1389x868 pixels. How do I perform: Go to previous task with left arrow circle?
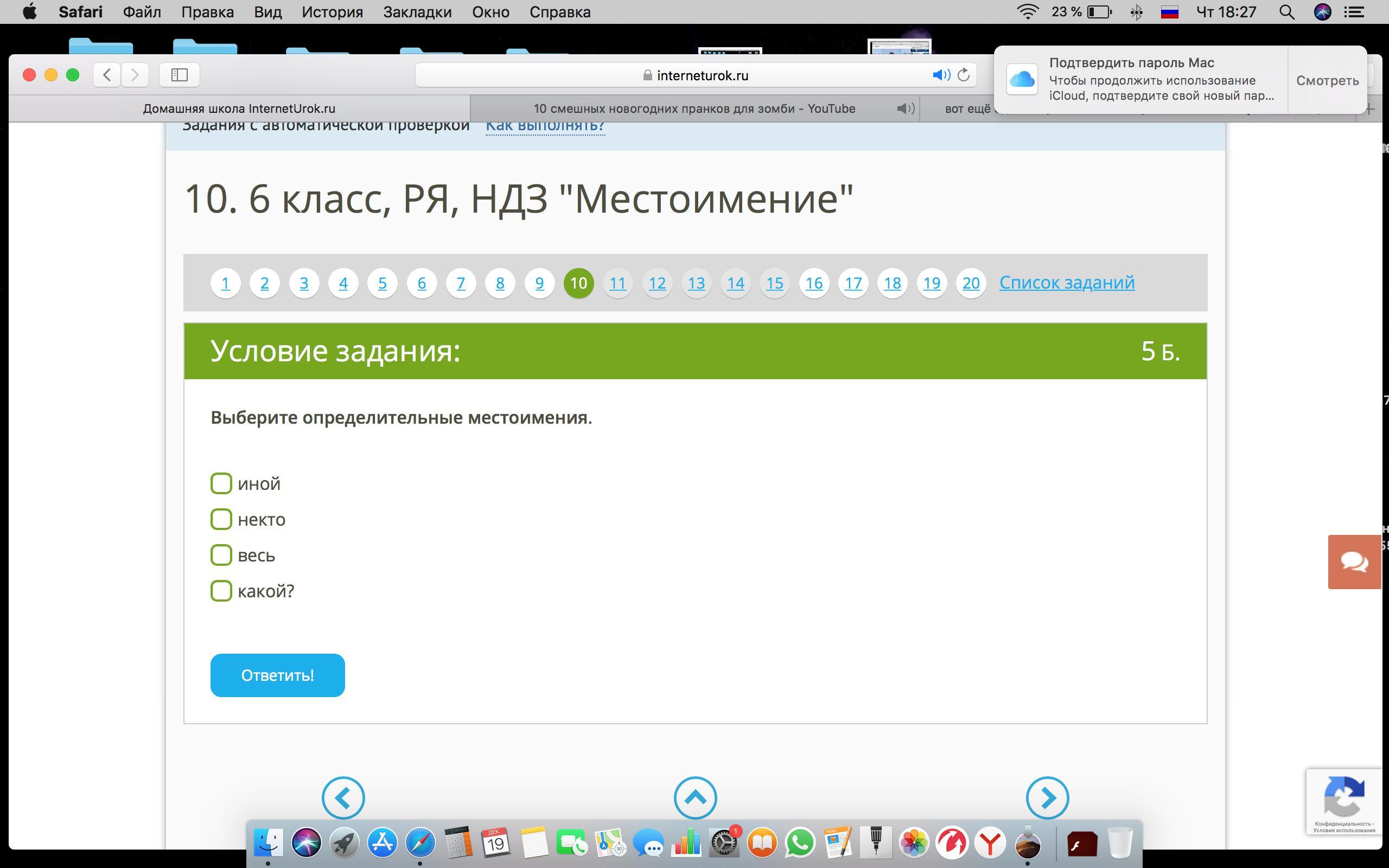(x=343, y=797)
